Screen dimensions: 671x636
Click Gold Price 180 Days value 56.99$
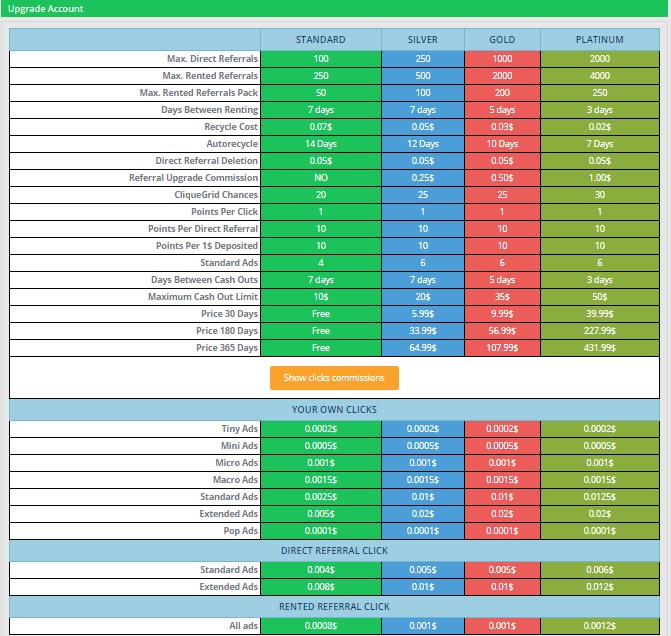click(502, 331)
